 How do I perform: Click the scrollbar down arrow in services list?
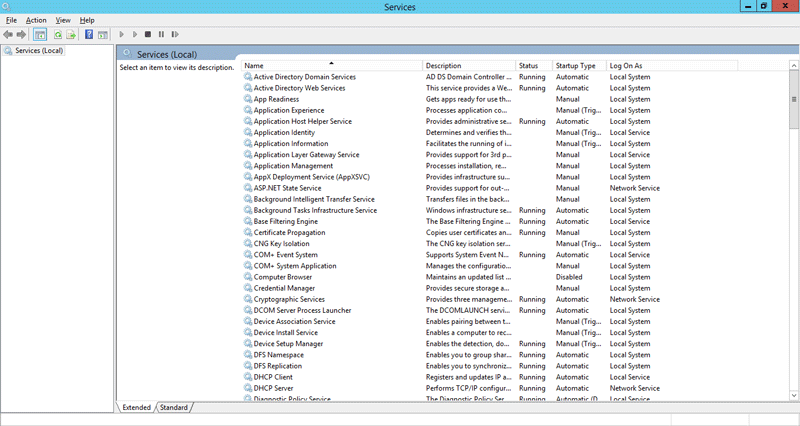(794, 395)
